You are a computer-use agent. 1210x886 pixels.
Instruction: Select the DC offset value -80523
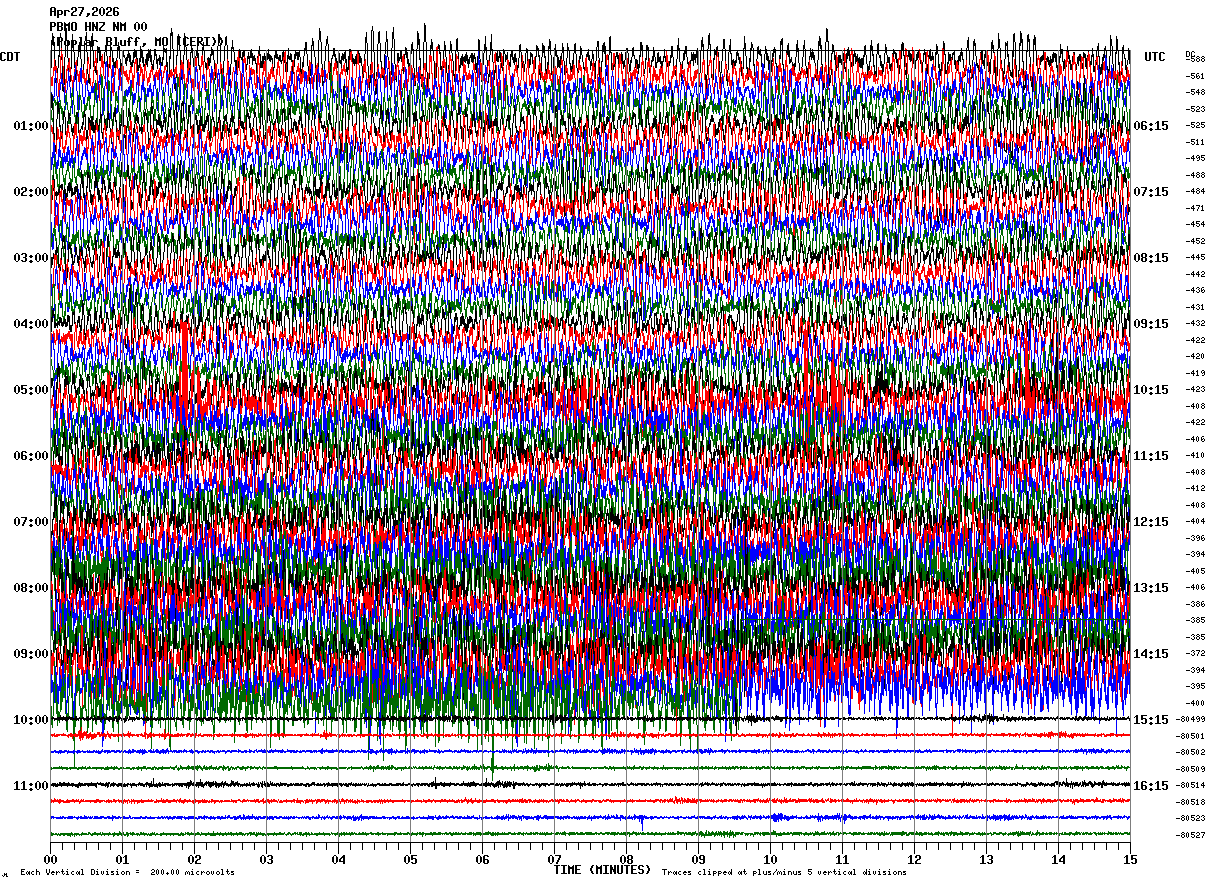[x=1191, y=818]
